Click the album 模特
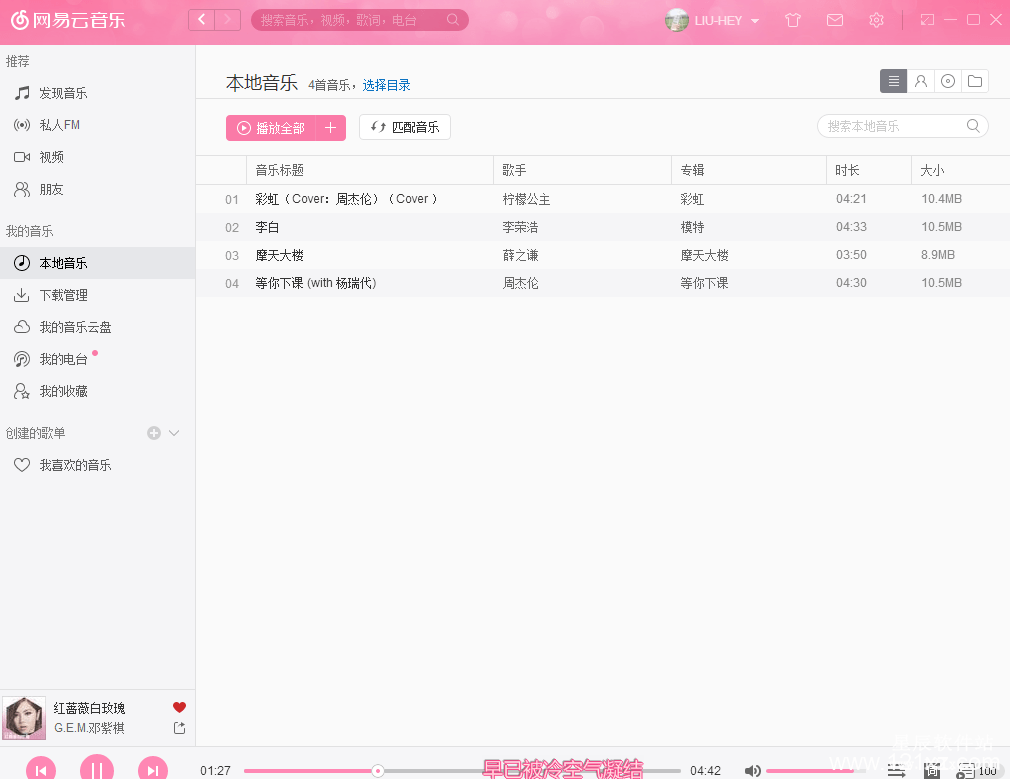 [692, 227]
